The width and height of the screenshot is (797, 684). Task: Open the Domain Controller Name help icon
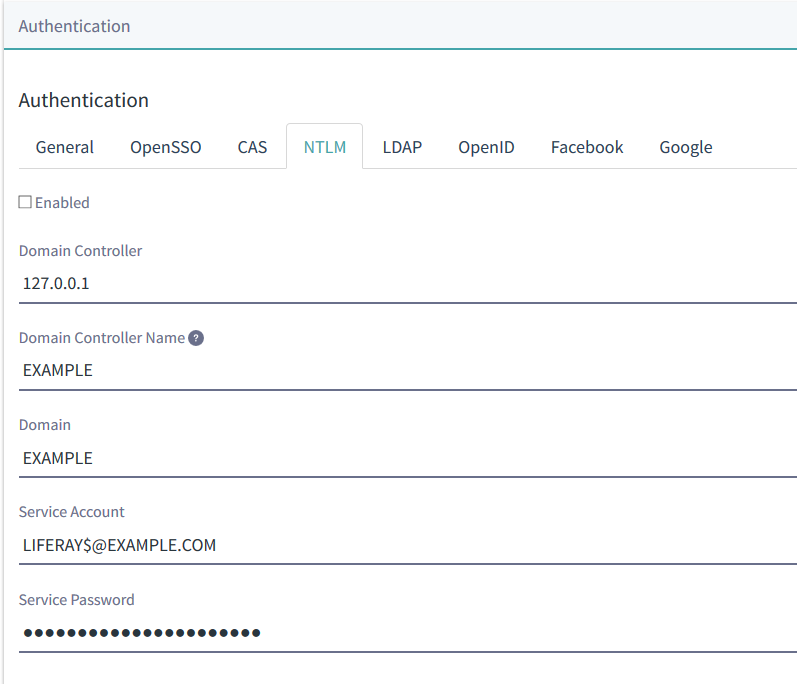[196, 338]
